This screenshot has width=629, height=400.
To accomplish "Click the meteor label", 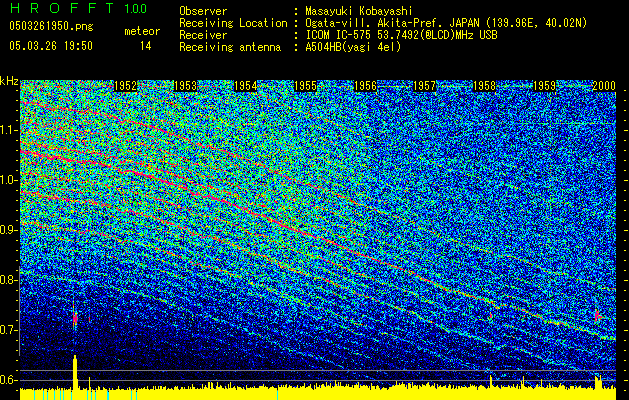I will coord(142,31).
